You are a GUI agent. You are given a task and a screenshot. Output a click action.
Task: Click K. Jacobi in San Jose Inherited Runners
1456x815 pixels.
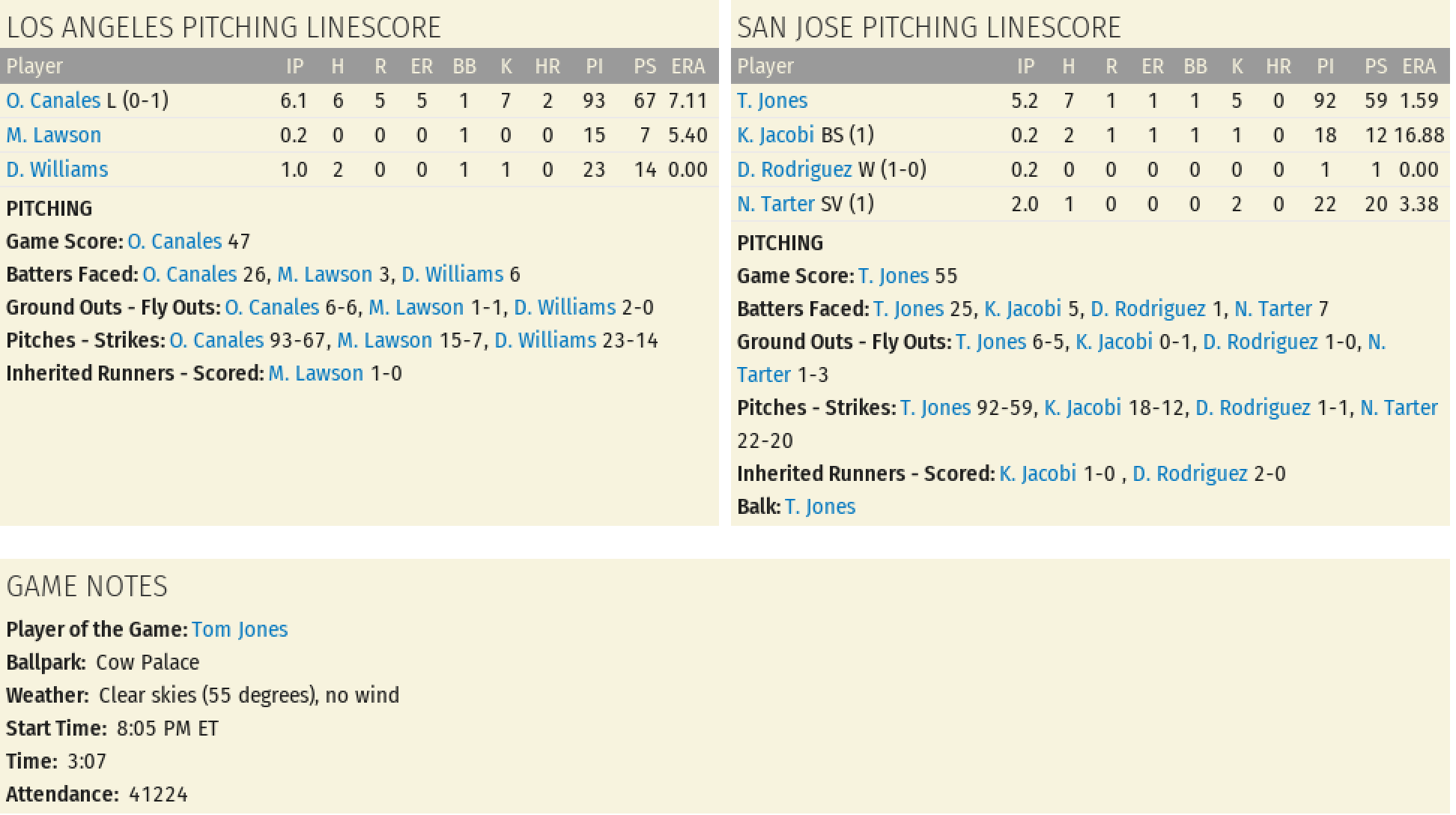[1038, 473]
